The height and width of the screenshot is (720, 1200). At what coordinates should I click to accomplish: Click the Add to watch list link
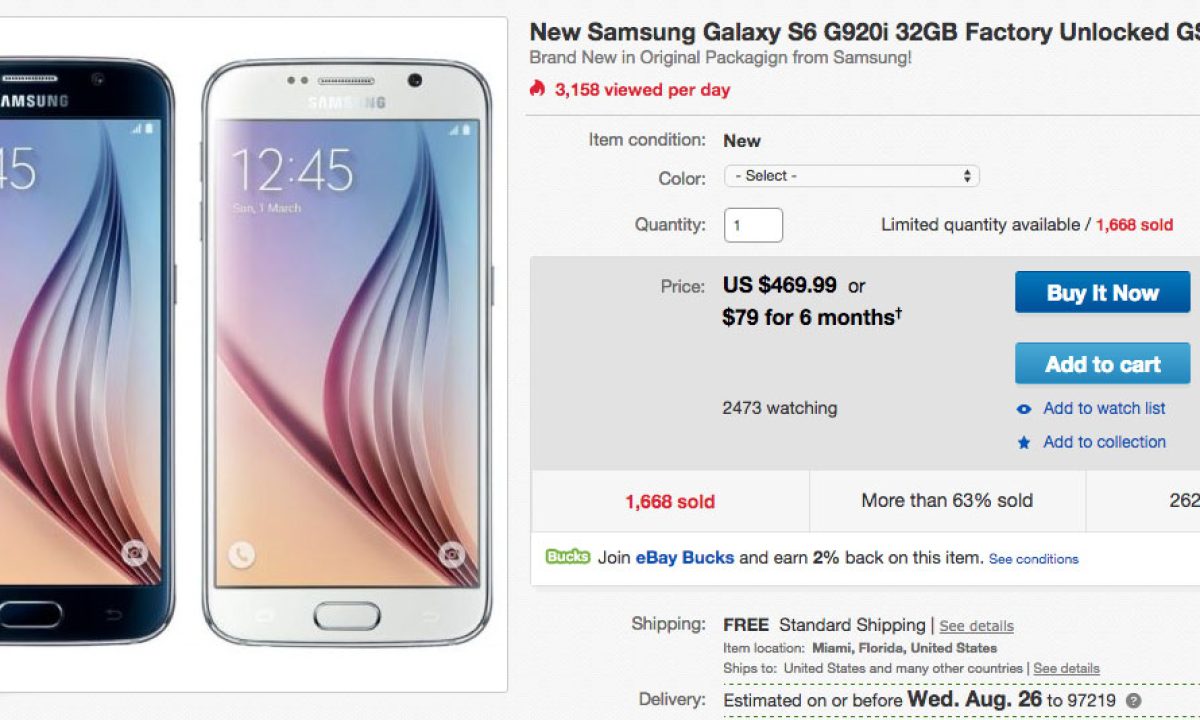(x=1104, y=408)
